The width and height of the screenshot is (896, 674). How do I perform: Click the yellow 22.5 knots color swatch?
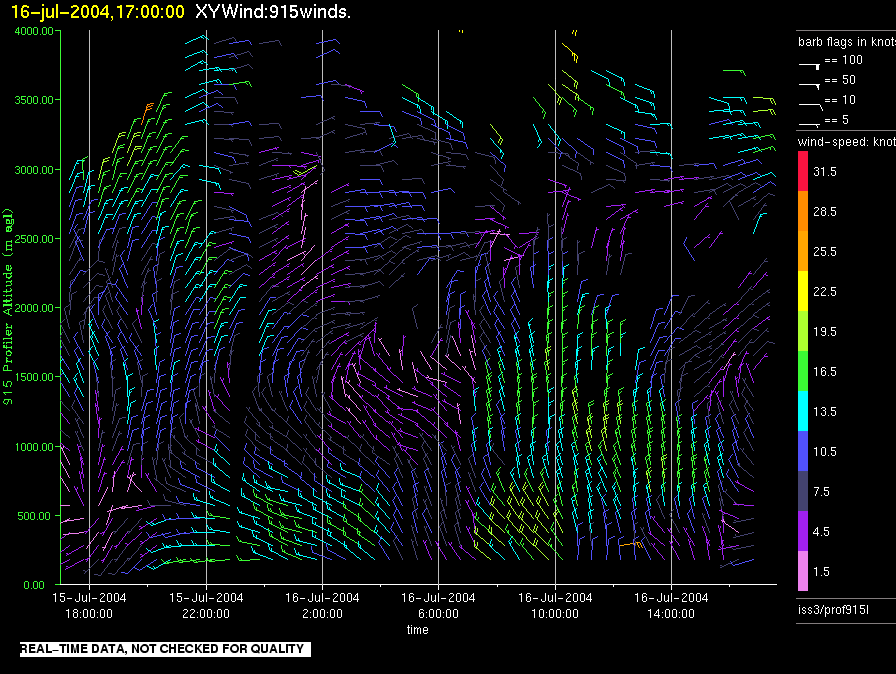(x=803, y=291)
